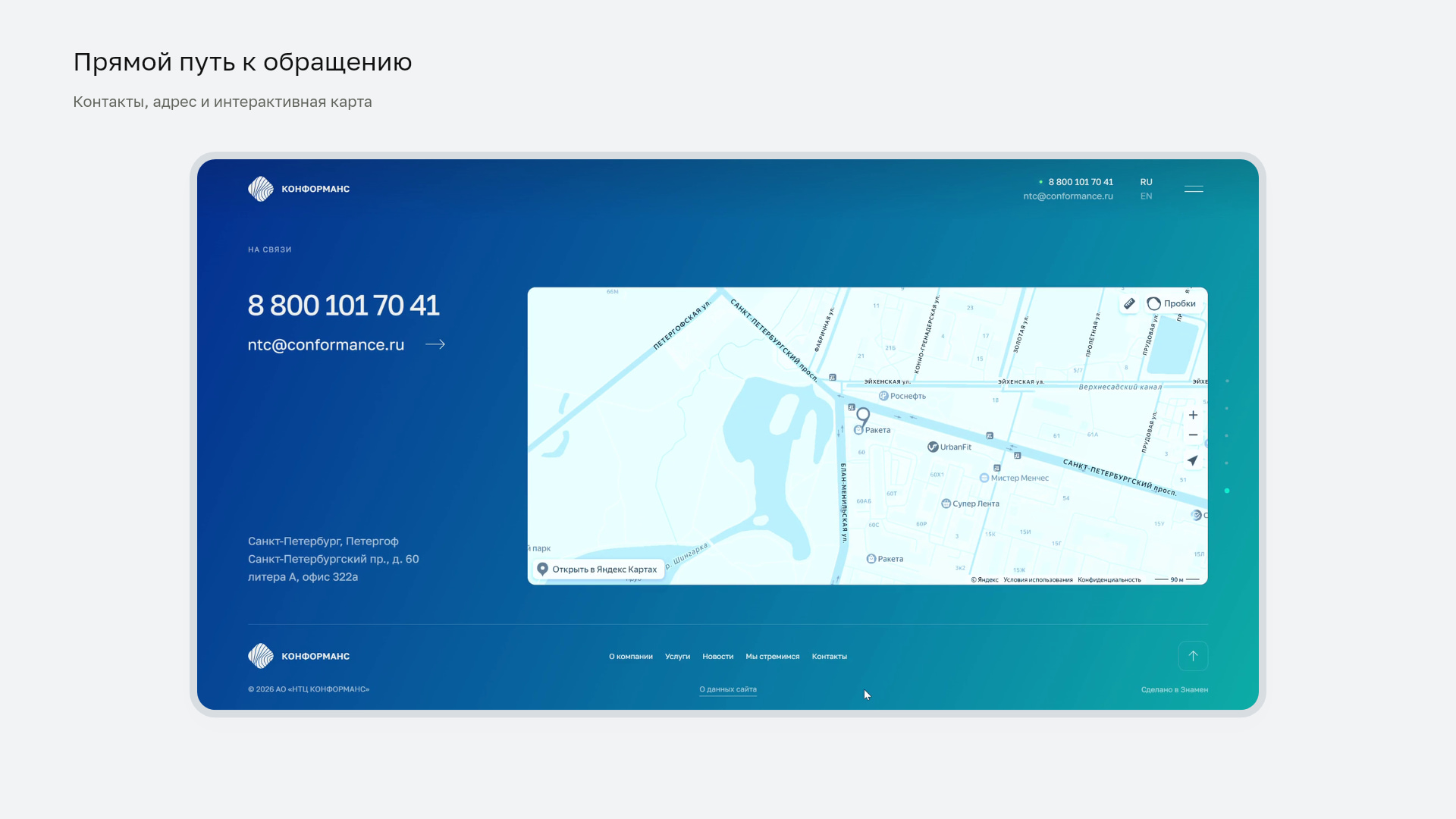This screenshot has width=1456, height=819.
Task: Click the Конформанс logo in the header
Action: (299, 189)
